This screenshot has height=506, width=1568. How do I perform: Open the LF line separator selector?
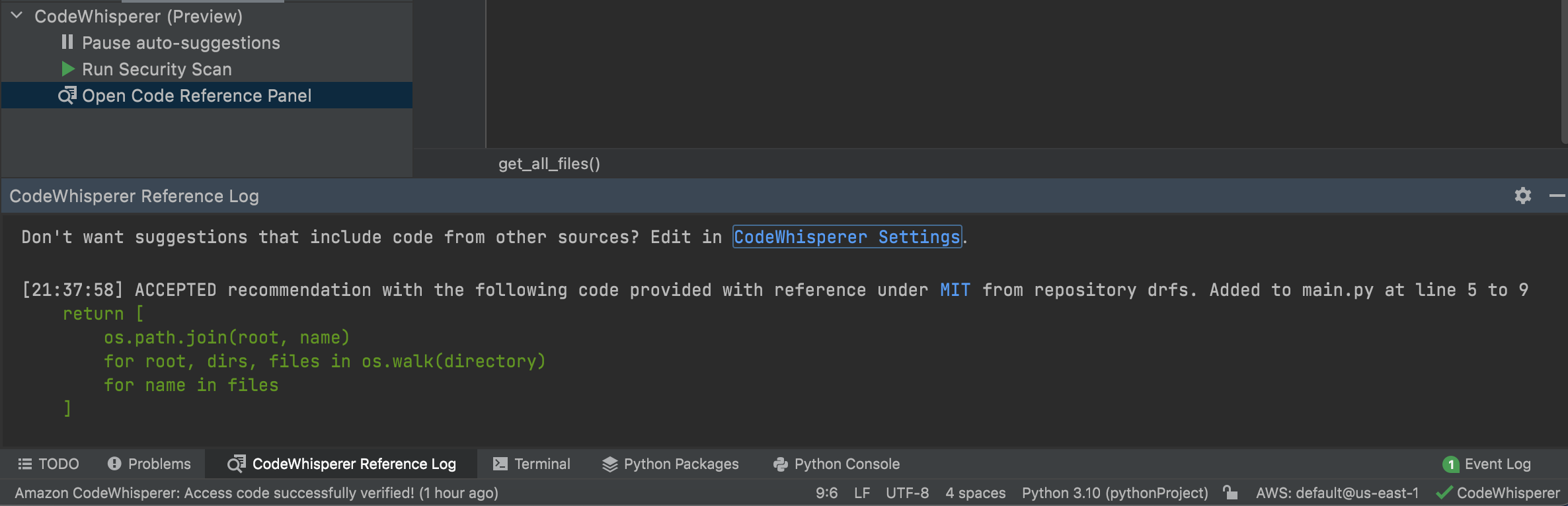862,493
